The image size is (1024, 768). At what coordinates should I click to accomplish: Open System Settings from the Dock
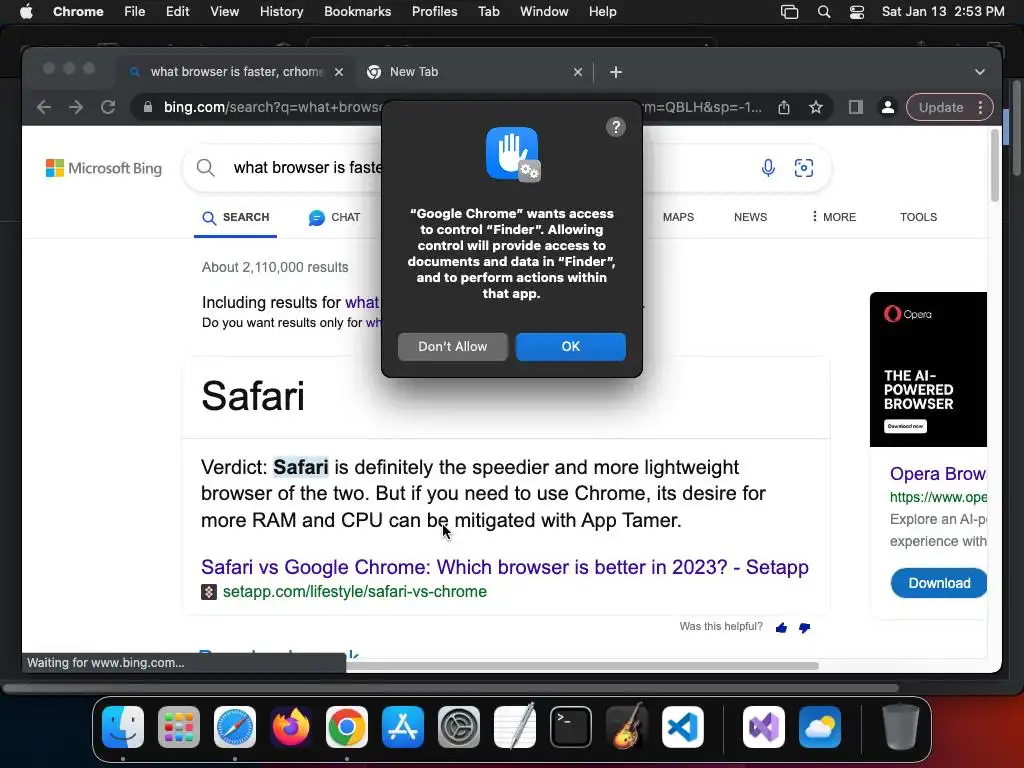pyautogui.click(x=459, y=727)
